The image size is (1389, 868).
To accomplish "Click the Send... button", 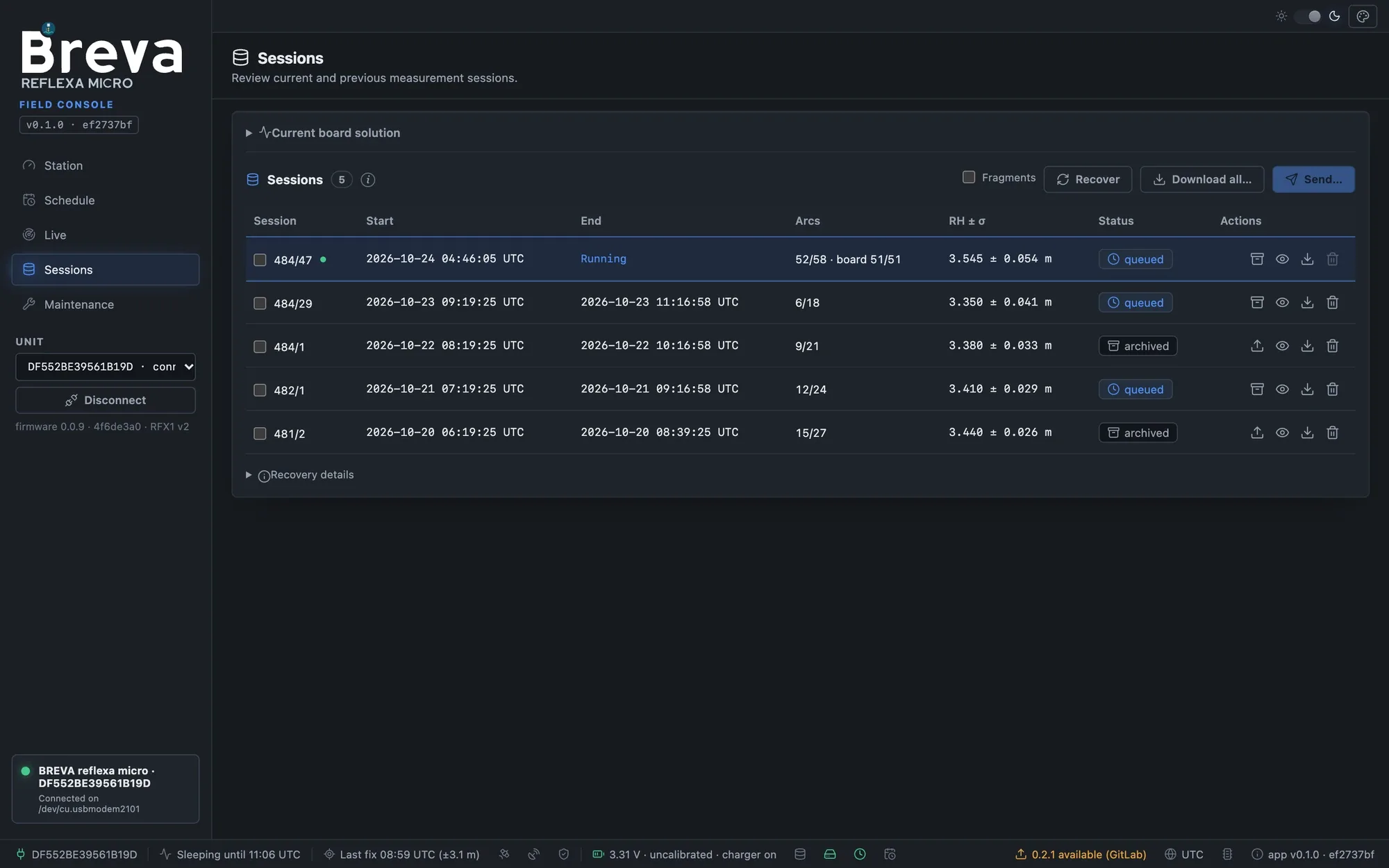I will [x=1313, y=179].
